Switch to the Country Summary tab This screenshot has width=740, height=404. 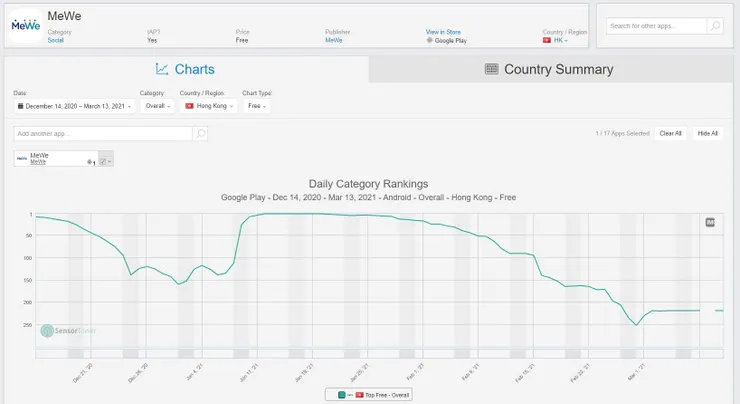click(548, 69)
